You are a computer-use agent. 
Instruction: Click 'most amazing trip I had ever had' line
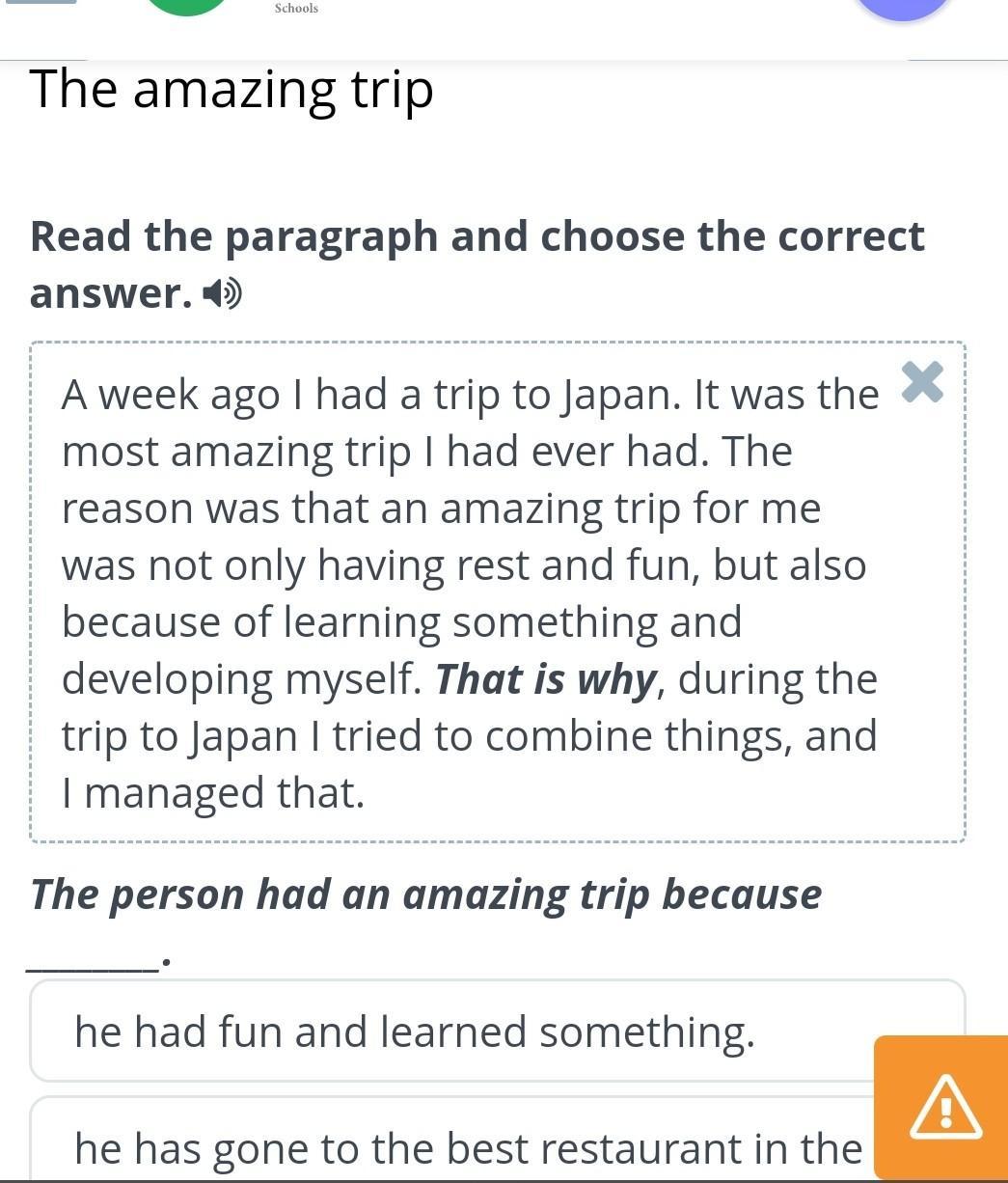click(426, 452)
